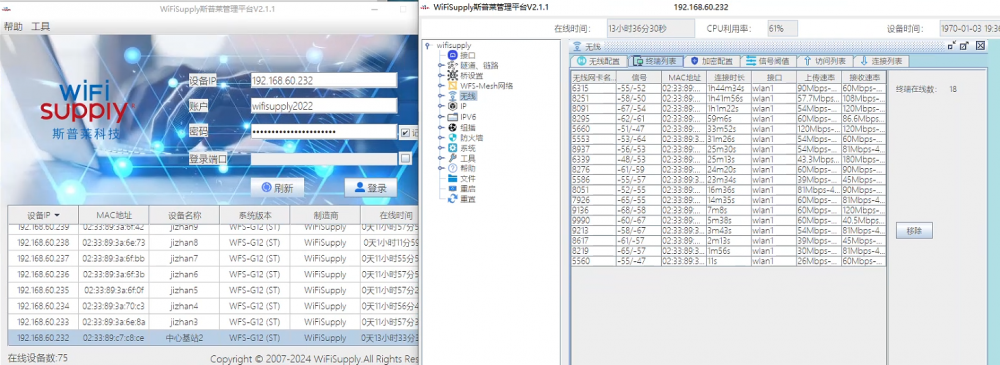Select the 系统 gear icon in tree

pyautogui.click(x=453, y=147)
